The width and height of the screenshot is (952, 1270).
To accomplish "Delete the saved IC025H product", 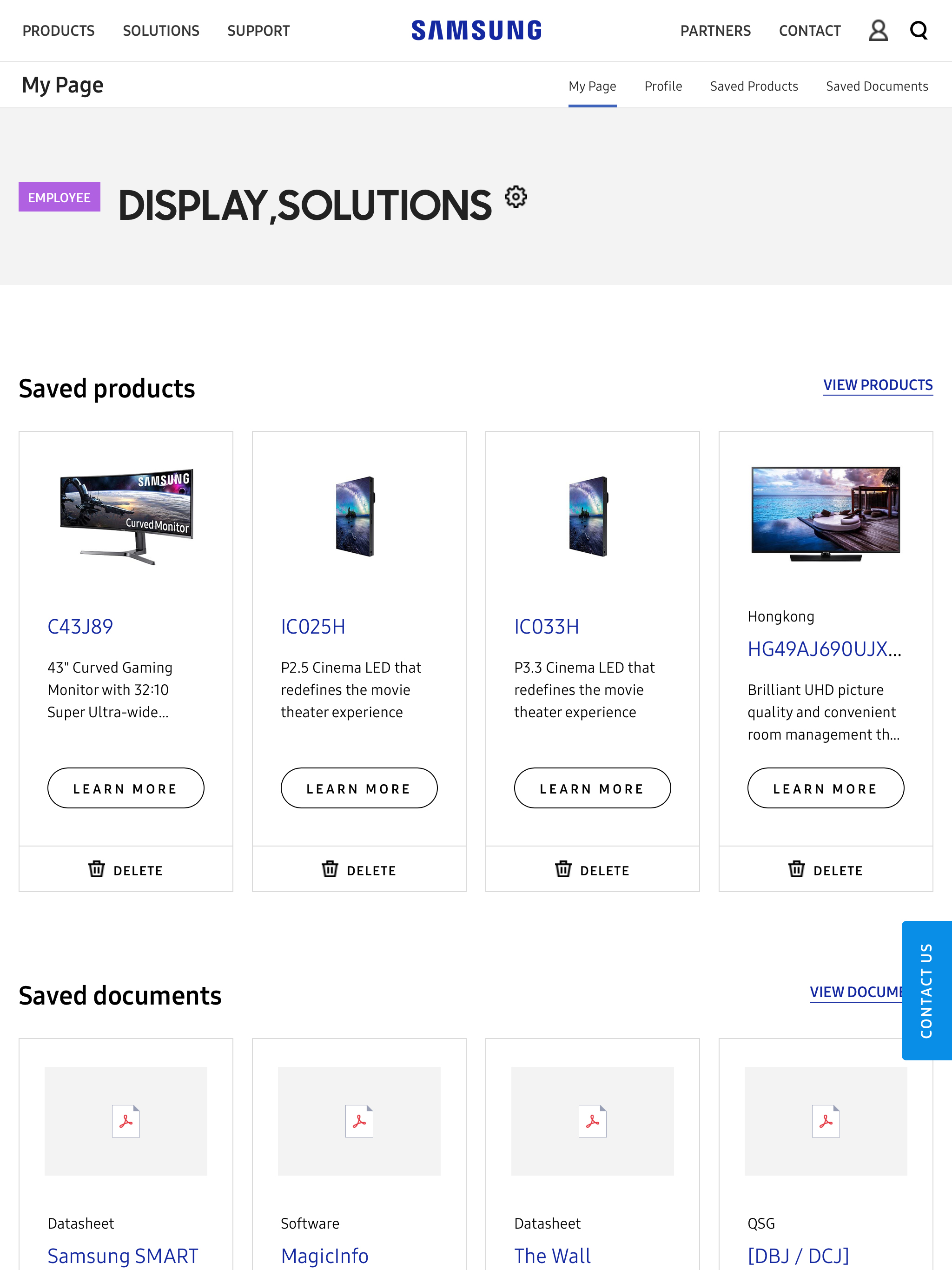I will point(359,869).
